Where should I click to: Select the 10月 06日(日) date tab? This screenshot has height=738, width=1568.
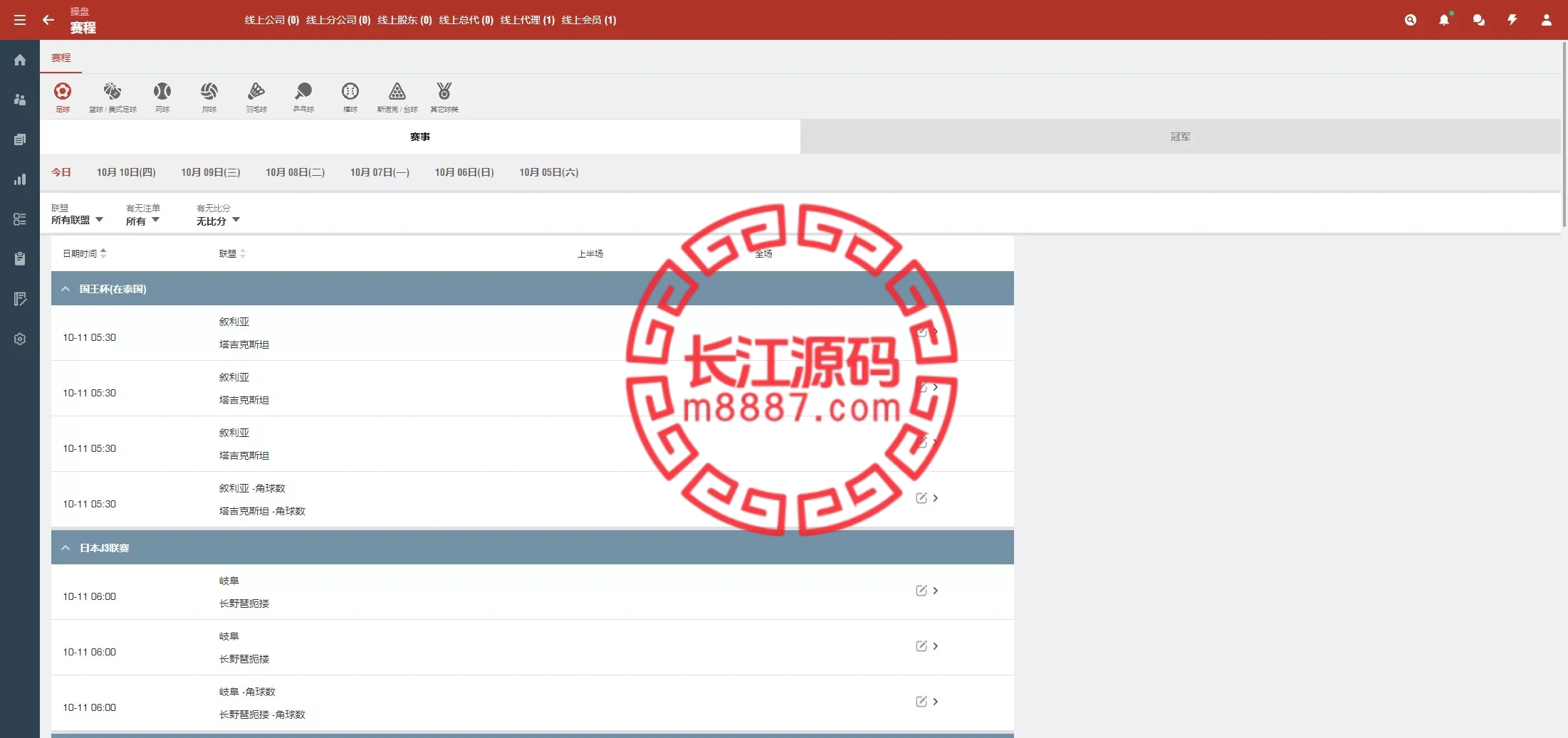(464, 172)
